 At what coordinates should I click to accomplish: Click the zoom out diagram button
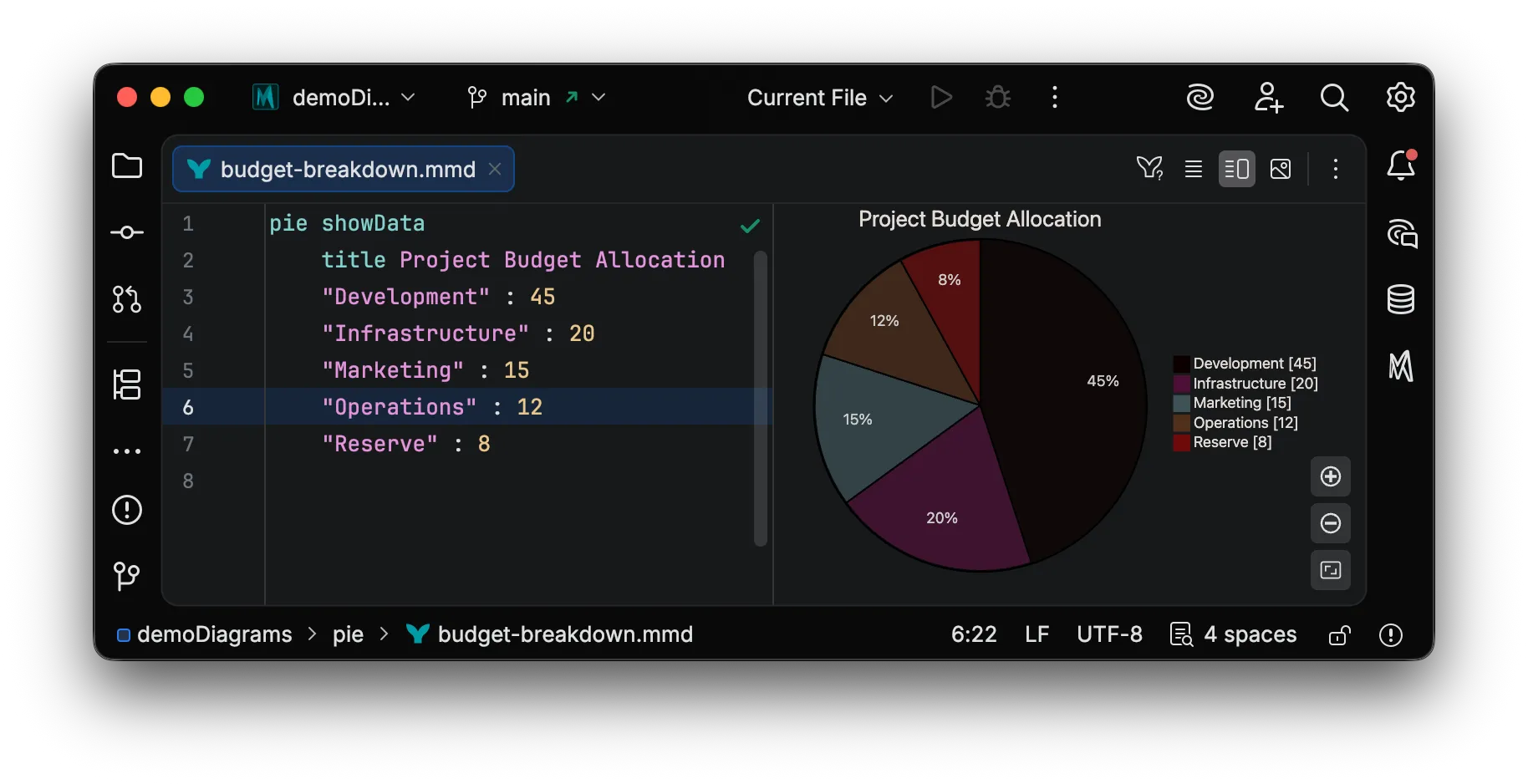pyautogui.click(x=1330, y=523)
